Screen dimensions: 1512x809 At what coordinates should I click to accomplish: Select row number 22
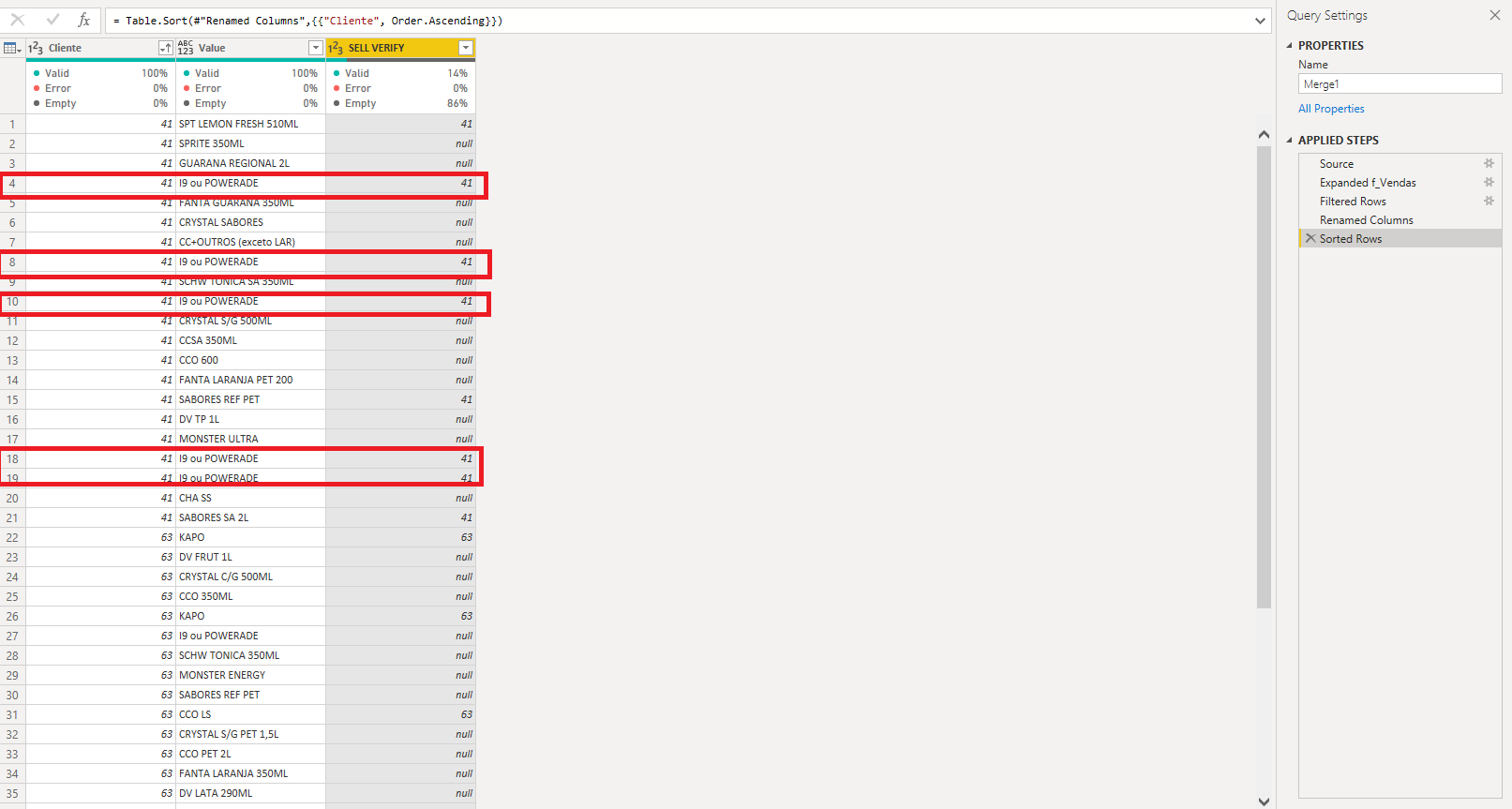(x=12, y=537)
